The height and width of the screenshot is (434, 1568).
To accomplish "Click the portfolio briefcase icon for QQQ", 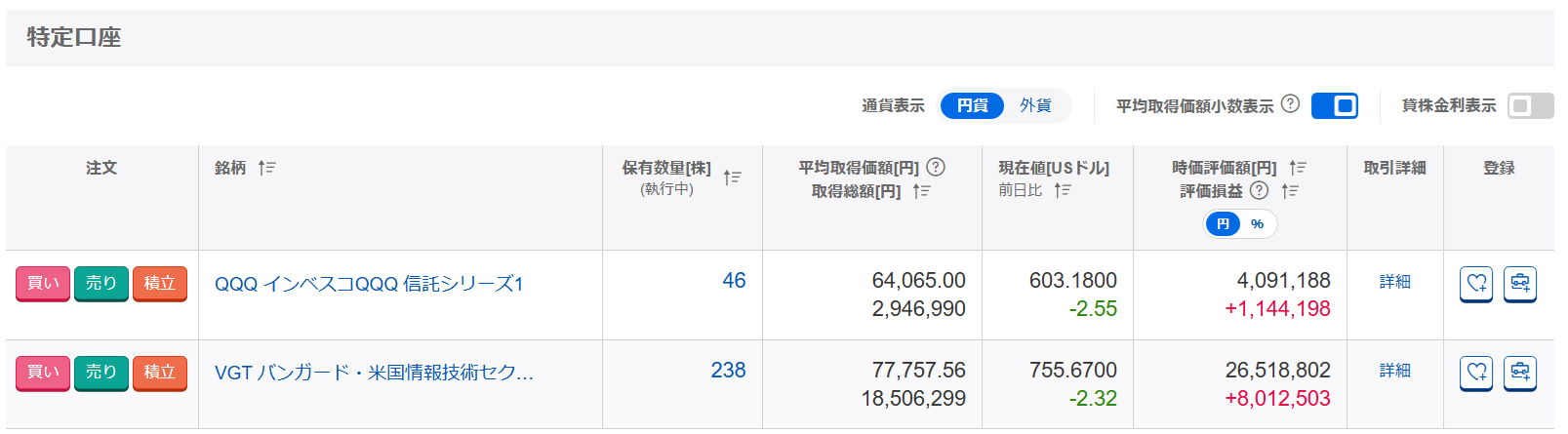I will (x=1519, y=284).
